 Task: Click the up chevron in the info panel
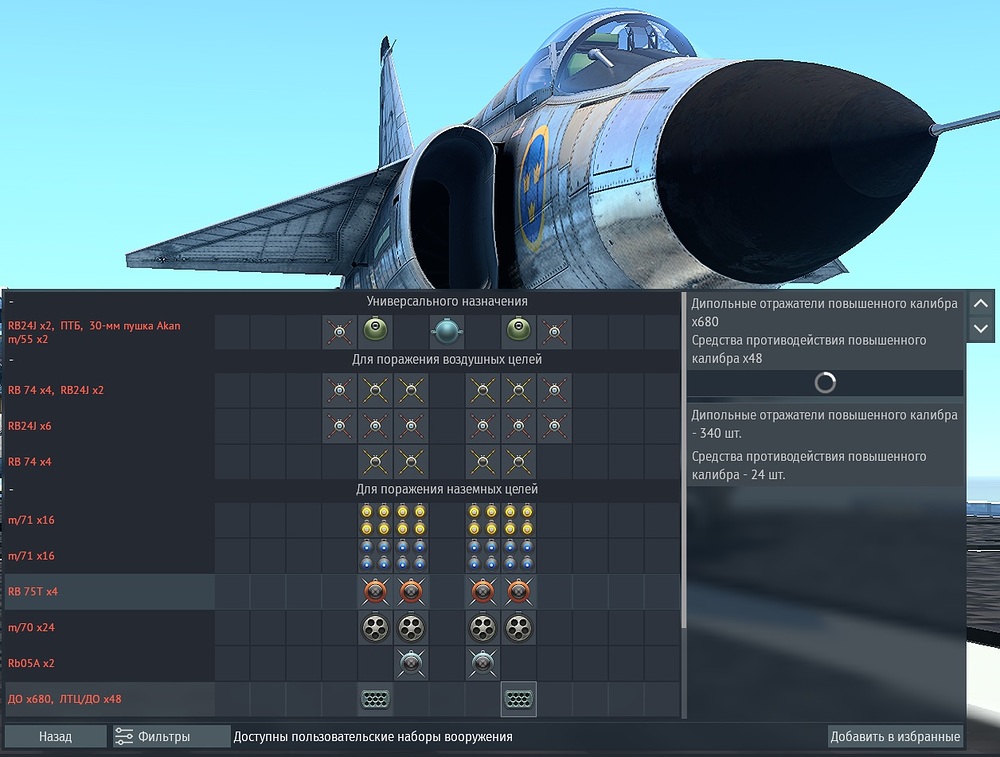[x=981, y=304]
